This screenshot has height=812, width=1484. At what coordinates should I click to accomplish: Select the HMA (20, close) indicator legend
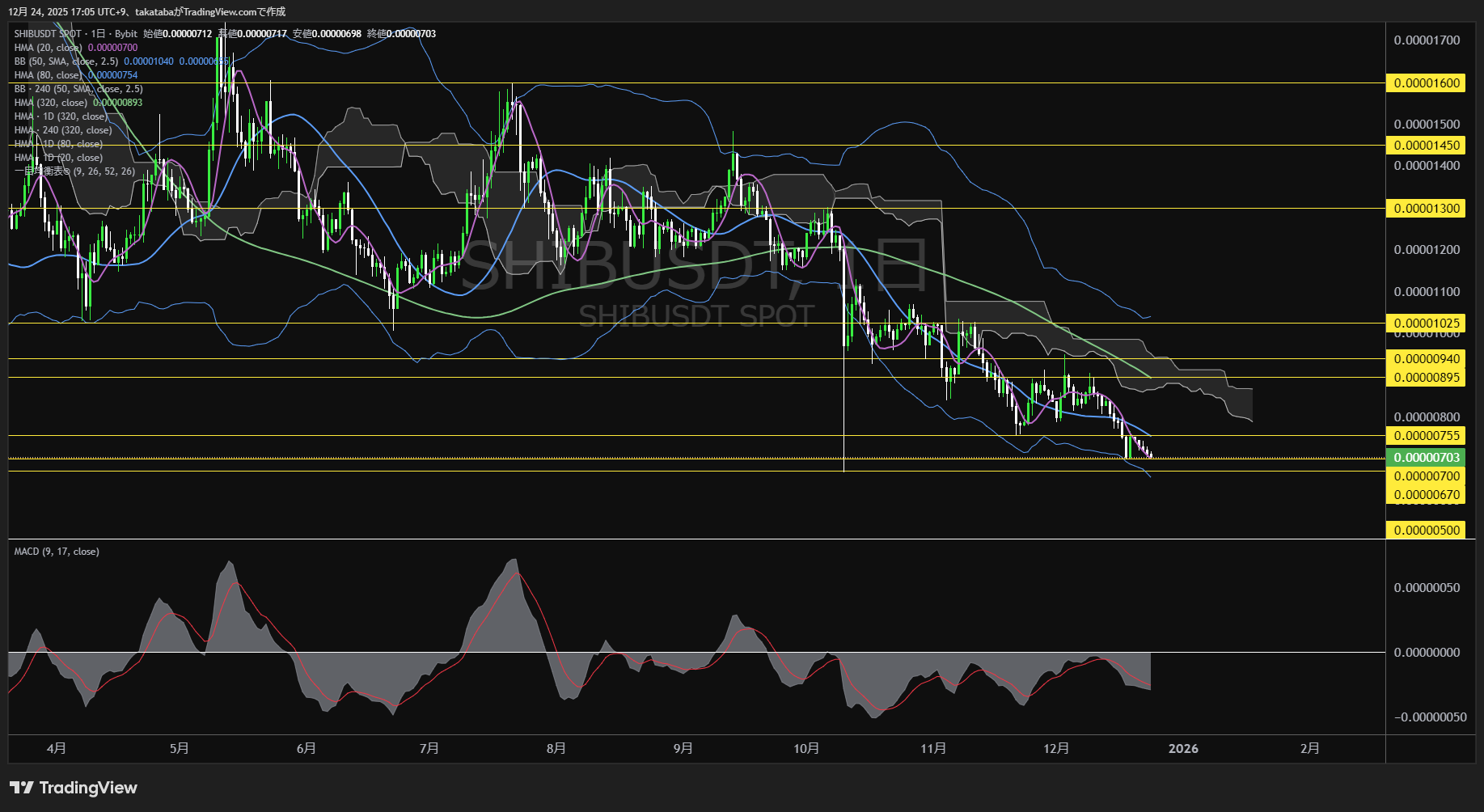click(x=48, y=48)
